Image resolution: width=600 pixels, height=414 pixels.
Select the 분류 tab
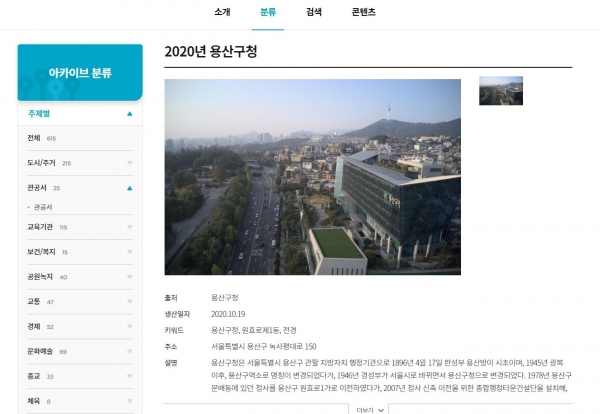268,12
